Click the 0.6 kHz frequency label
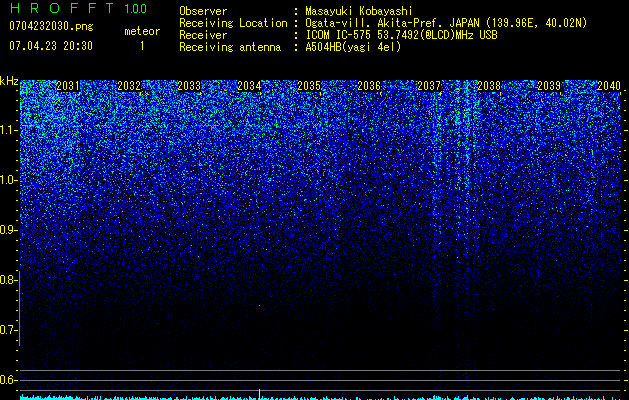This screenshot has height=400, width=629. [9, 380]
